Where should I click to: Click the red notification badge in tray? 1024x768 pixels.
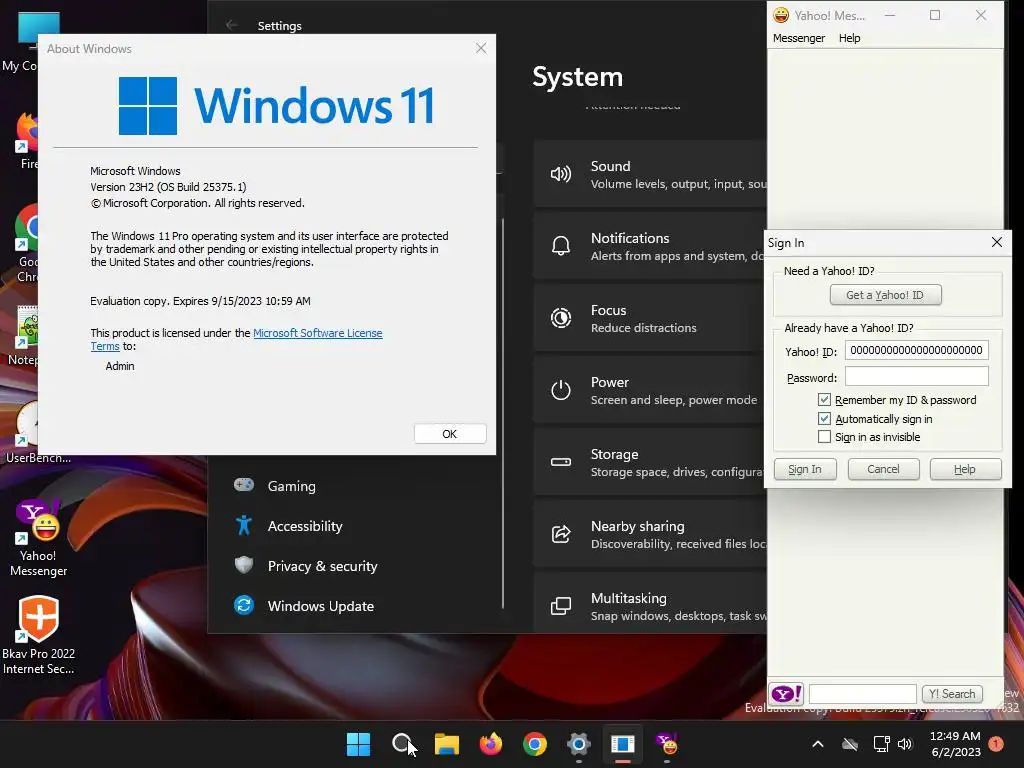(x=996, y=744)
